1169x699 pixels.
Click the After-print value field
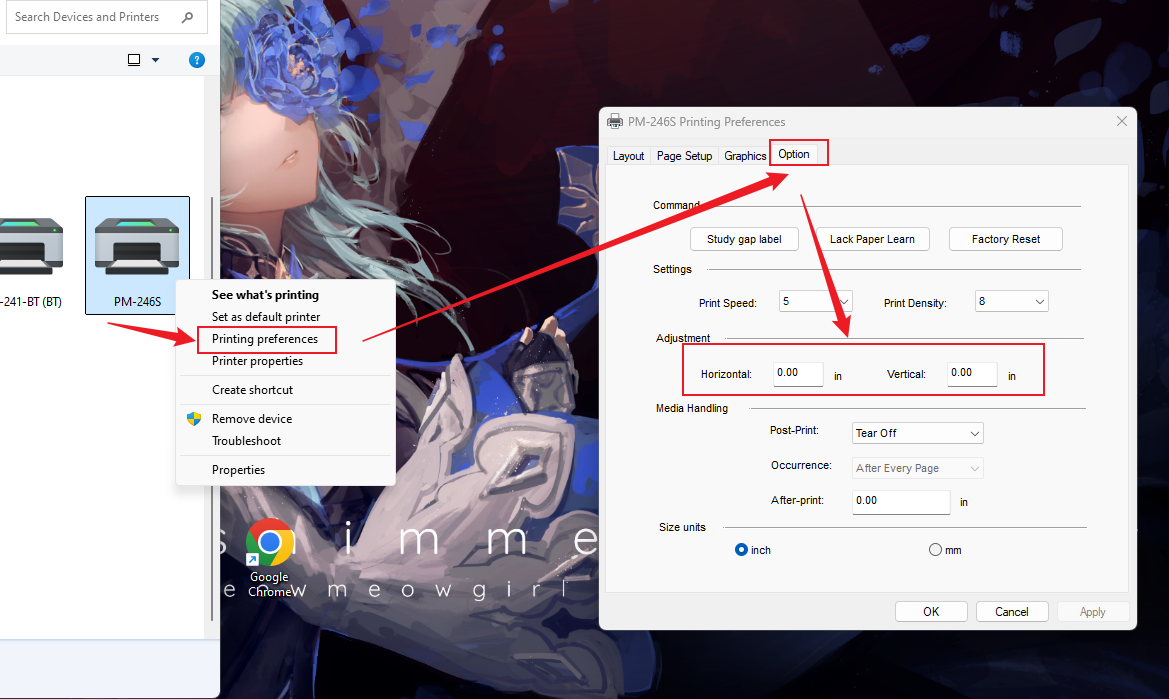click(901, 502)
